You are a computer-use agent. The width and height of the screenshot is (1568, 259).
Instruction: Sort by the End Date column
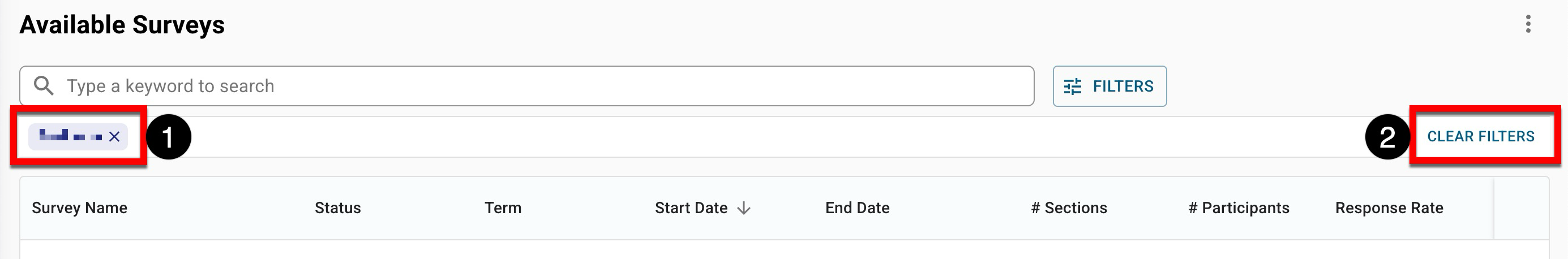point(857,208)
